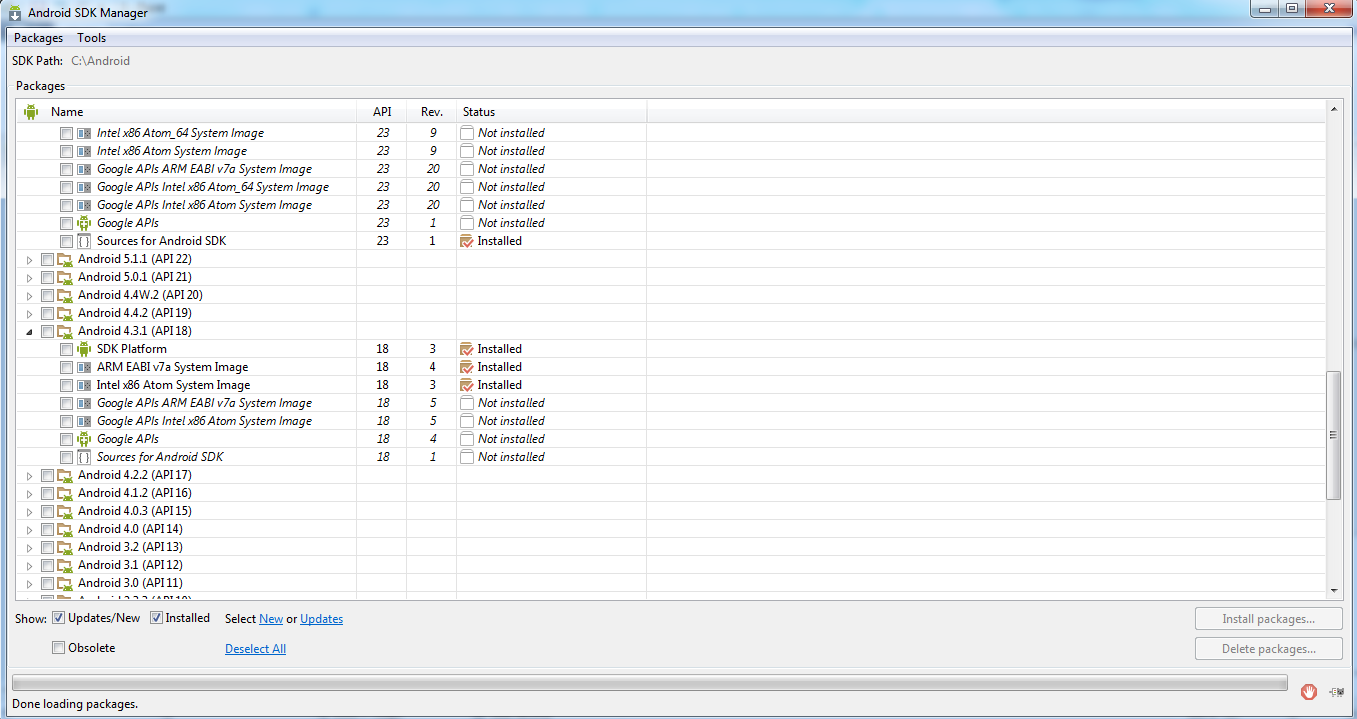The image size is (1357, 719).
Task: Click Android 5.0.1 folder icon
Action: [65, 277]
